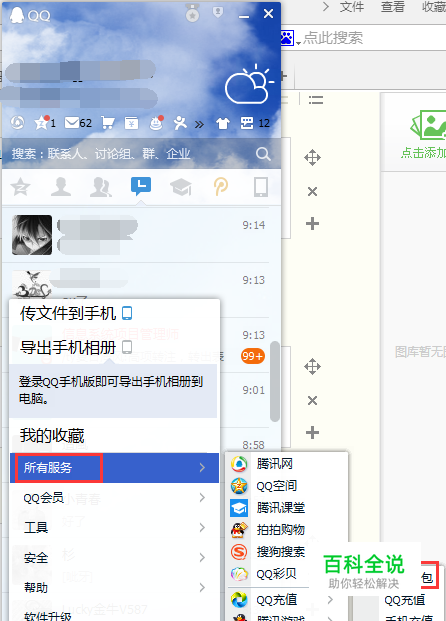Switch to the conversations bubble tab
Screen dimensions: 446x621
(141, 186)
